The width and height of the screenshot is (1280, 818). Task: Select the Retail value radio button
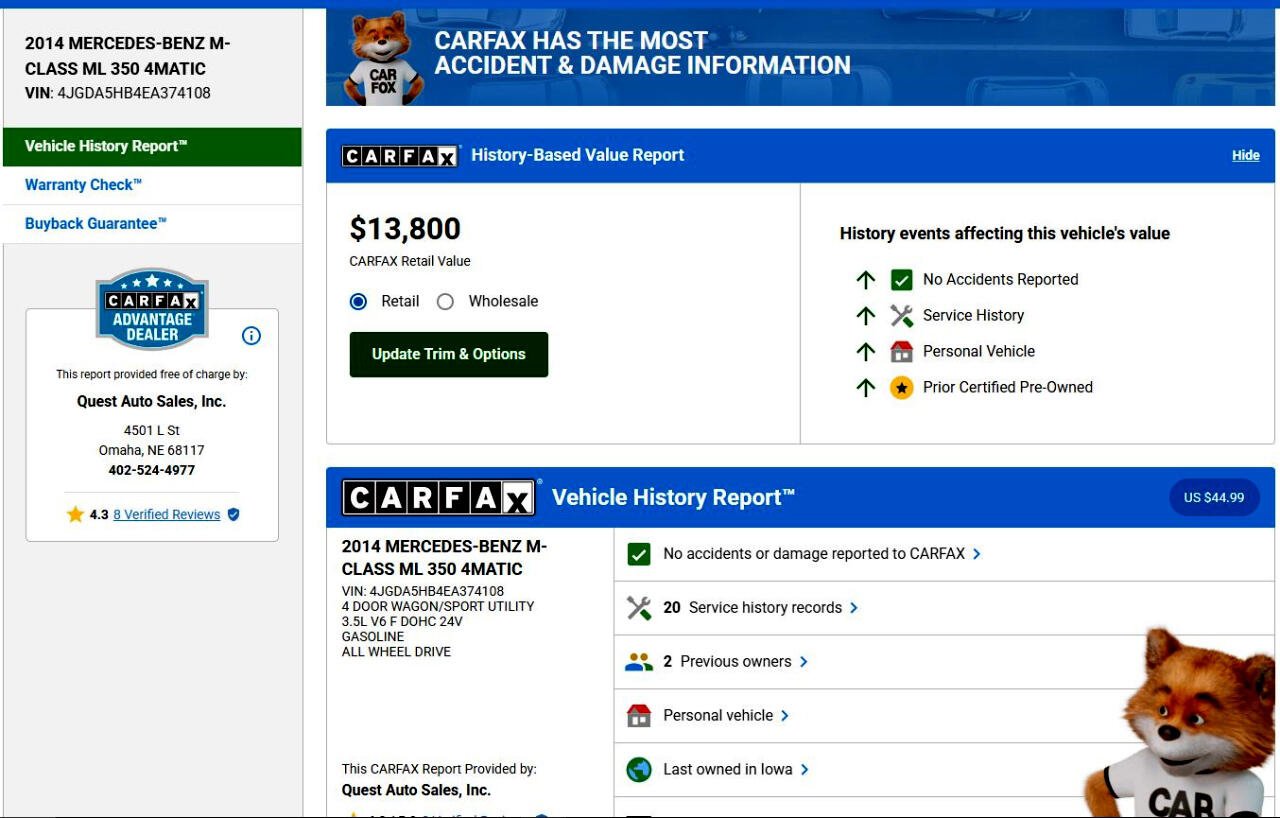(x=358, y=302)
